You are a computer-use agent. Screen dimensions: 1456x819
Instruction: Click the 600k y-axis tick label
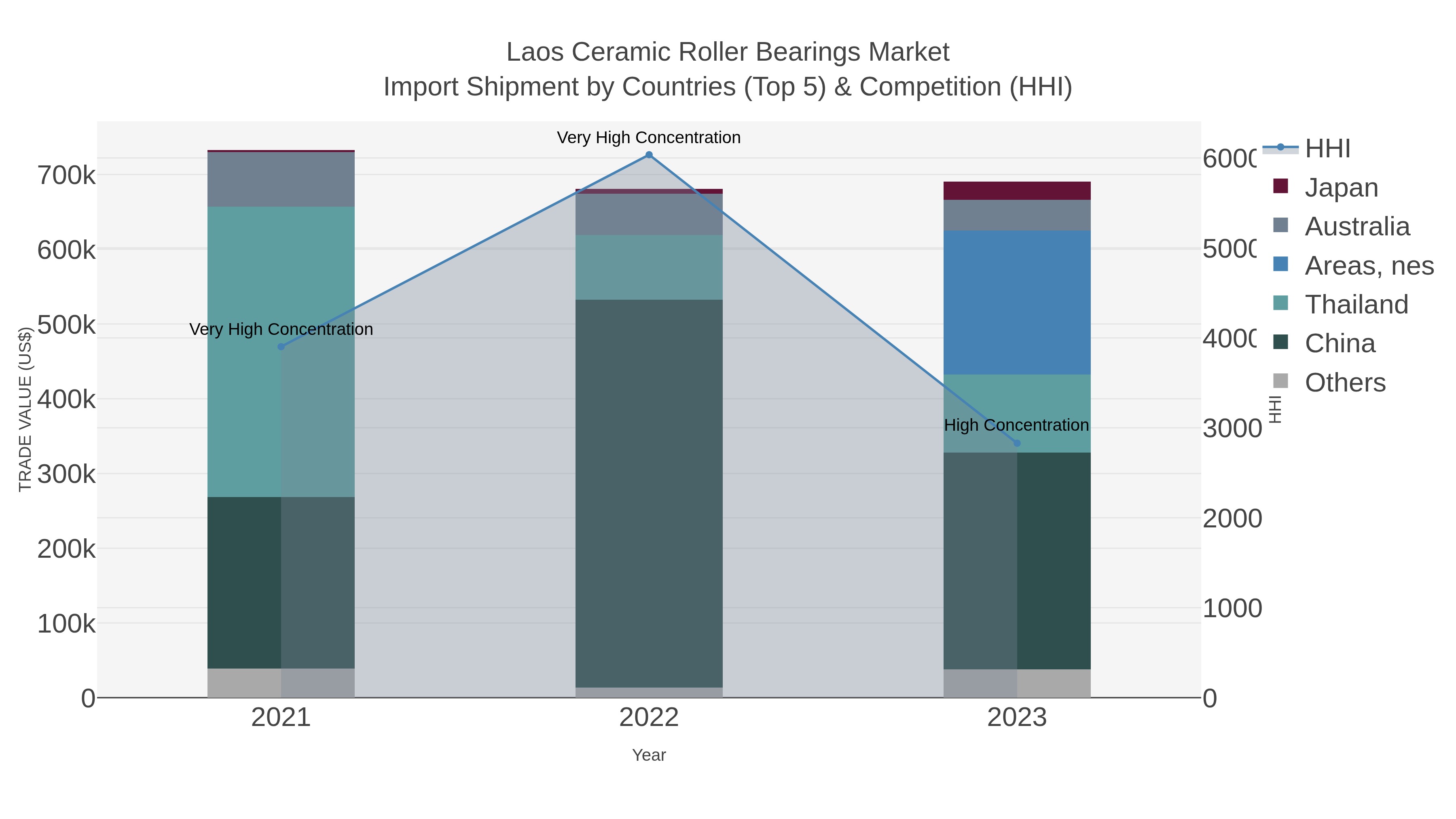[x=67, y=250]
